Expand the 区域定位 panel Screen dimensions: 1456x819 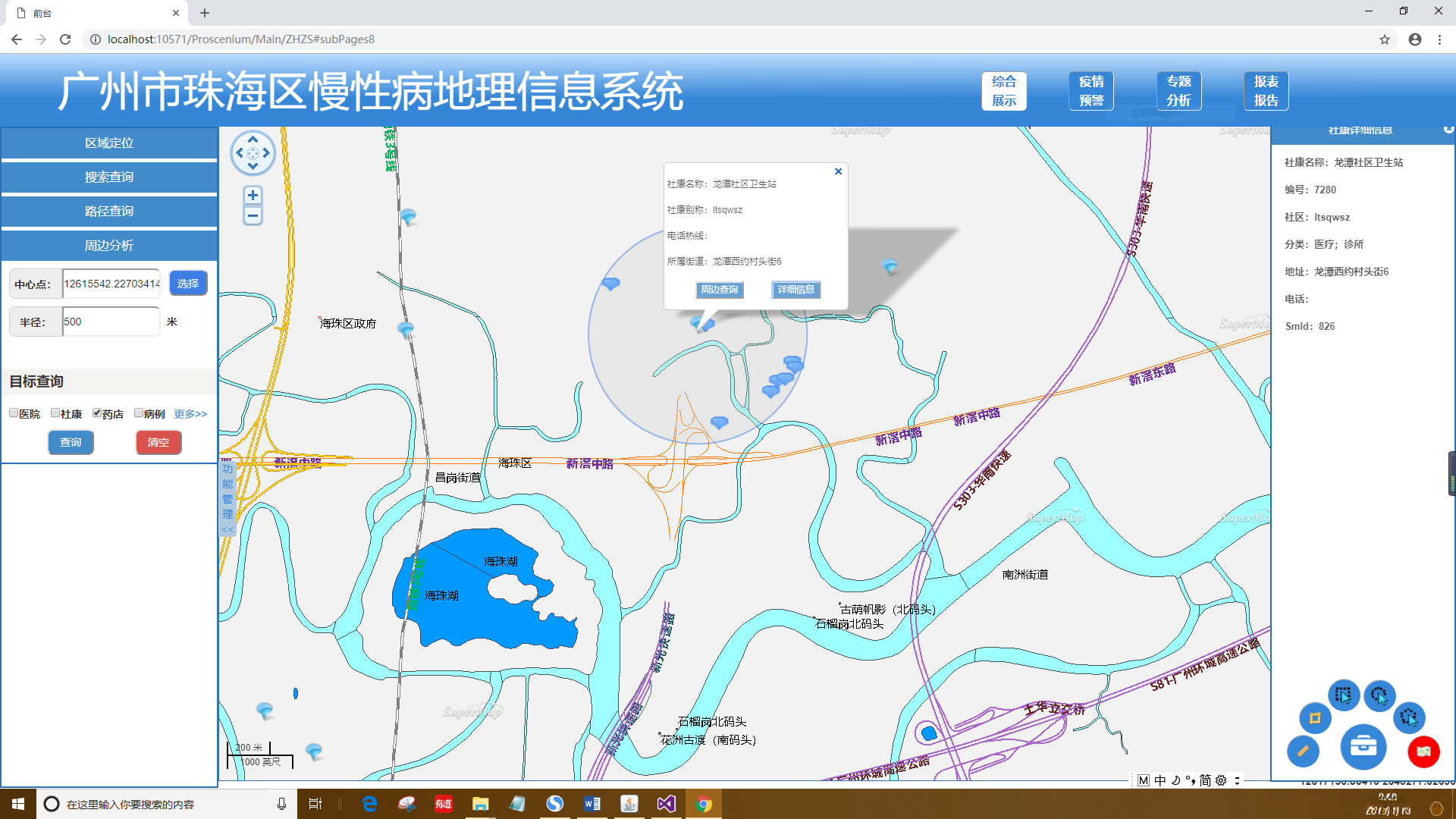pos(109,143)
